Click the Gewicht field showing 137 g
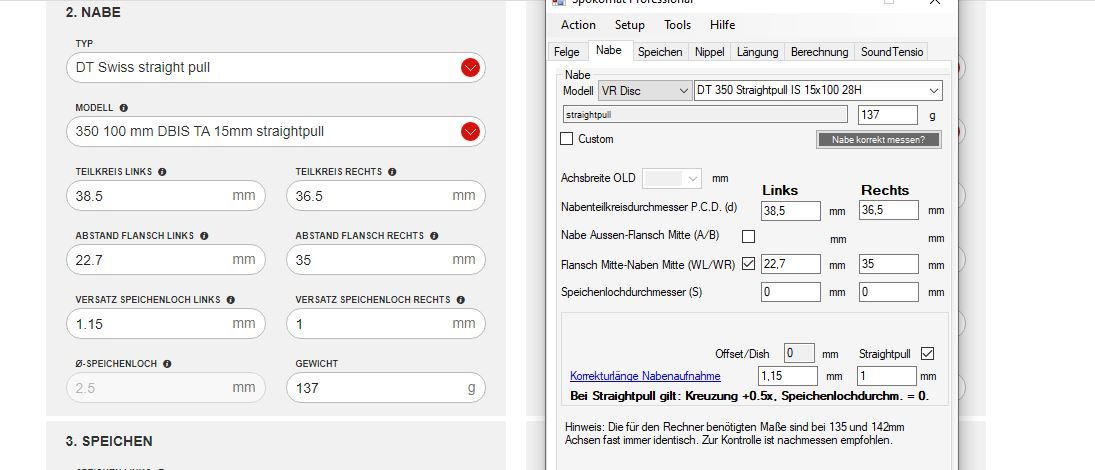1095x470 pixels. [385, 388]
